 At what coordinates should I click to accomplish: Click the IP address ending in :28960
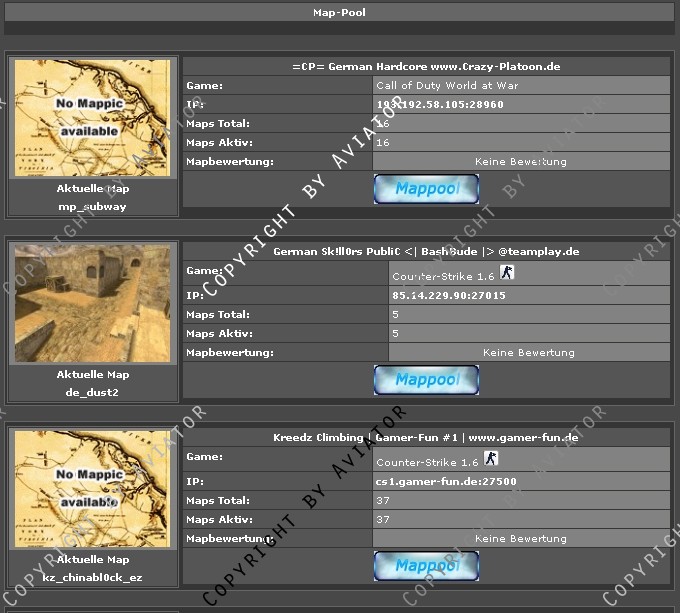[x=440, y=104]
